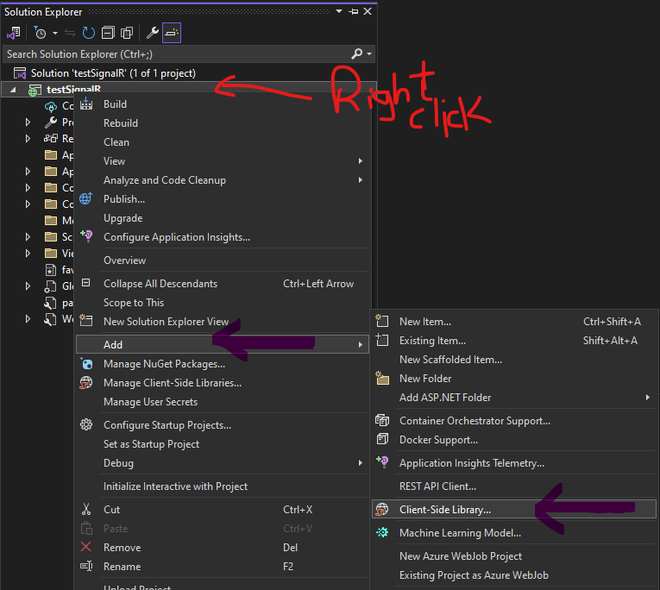660x590 pixels.
Task: Toggle the Preview Selected Items button
Action: (x=172, y=33)
